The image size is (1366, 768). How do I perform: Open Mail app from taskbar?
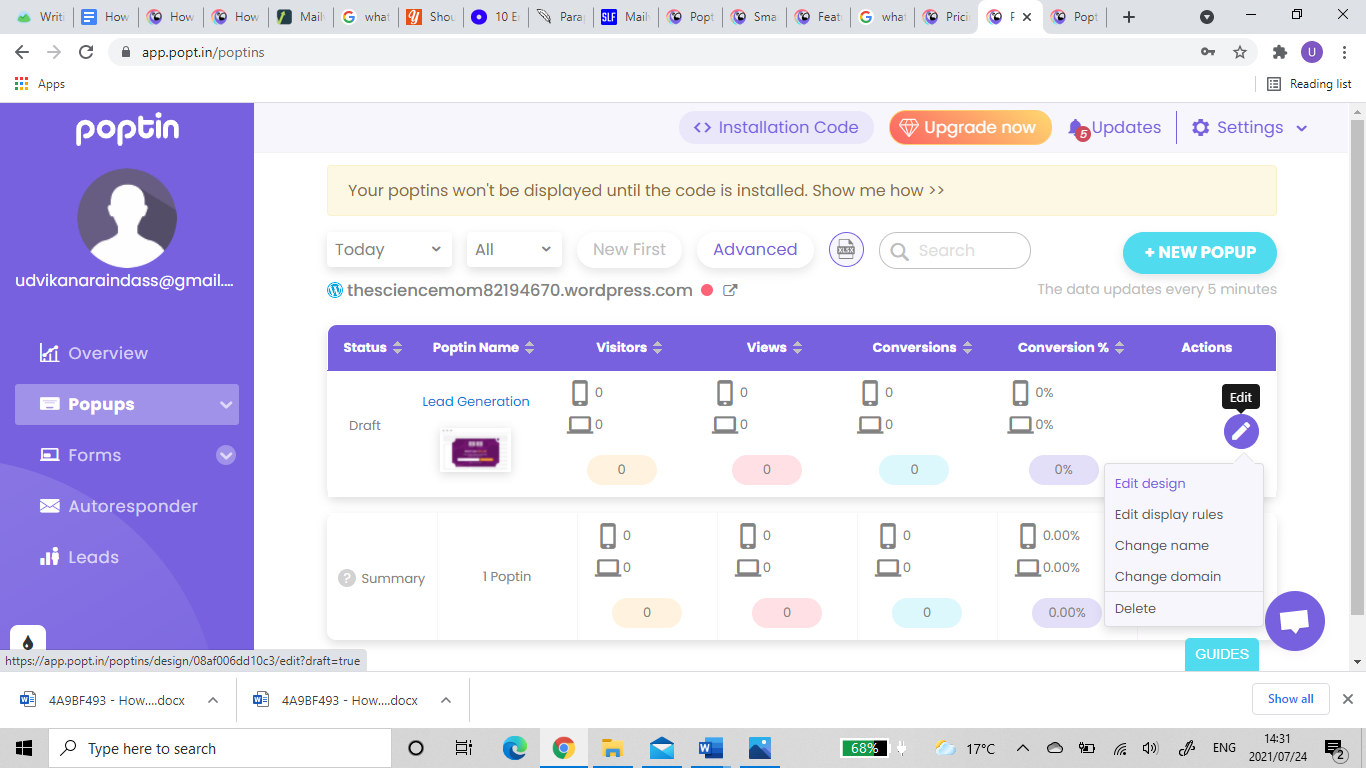point(661,748)
